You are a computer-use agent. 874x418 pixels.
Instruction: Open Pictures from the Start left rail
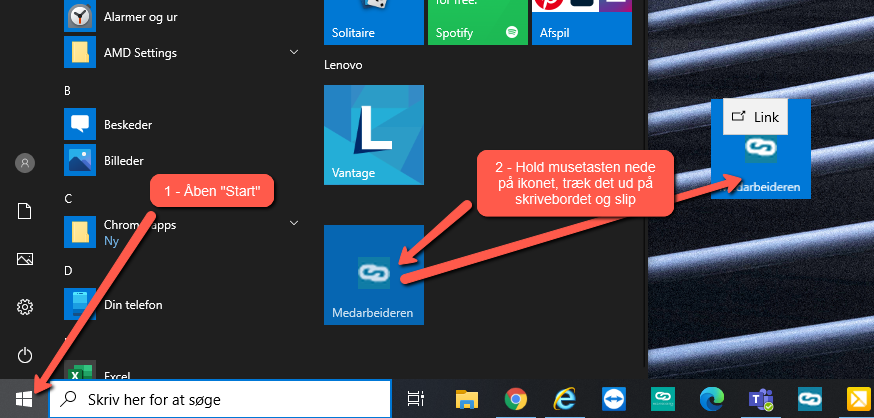(x=25, y=259)
